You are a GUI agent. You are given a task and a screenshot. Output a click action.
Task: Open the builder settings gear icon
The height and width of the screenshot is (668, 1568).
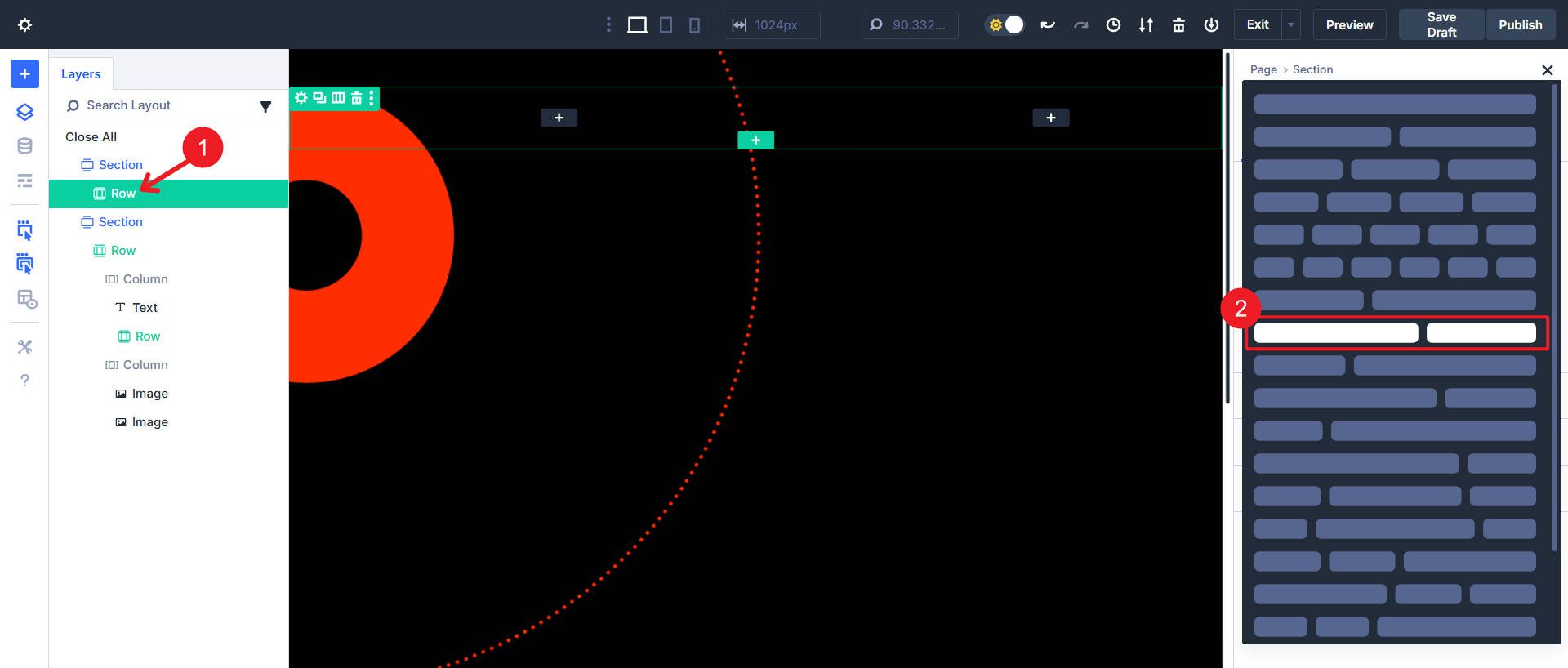24,24
